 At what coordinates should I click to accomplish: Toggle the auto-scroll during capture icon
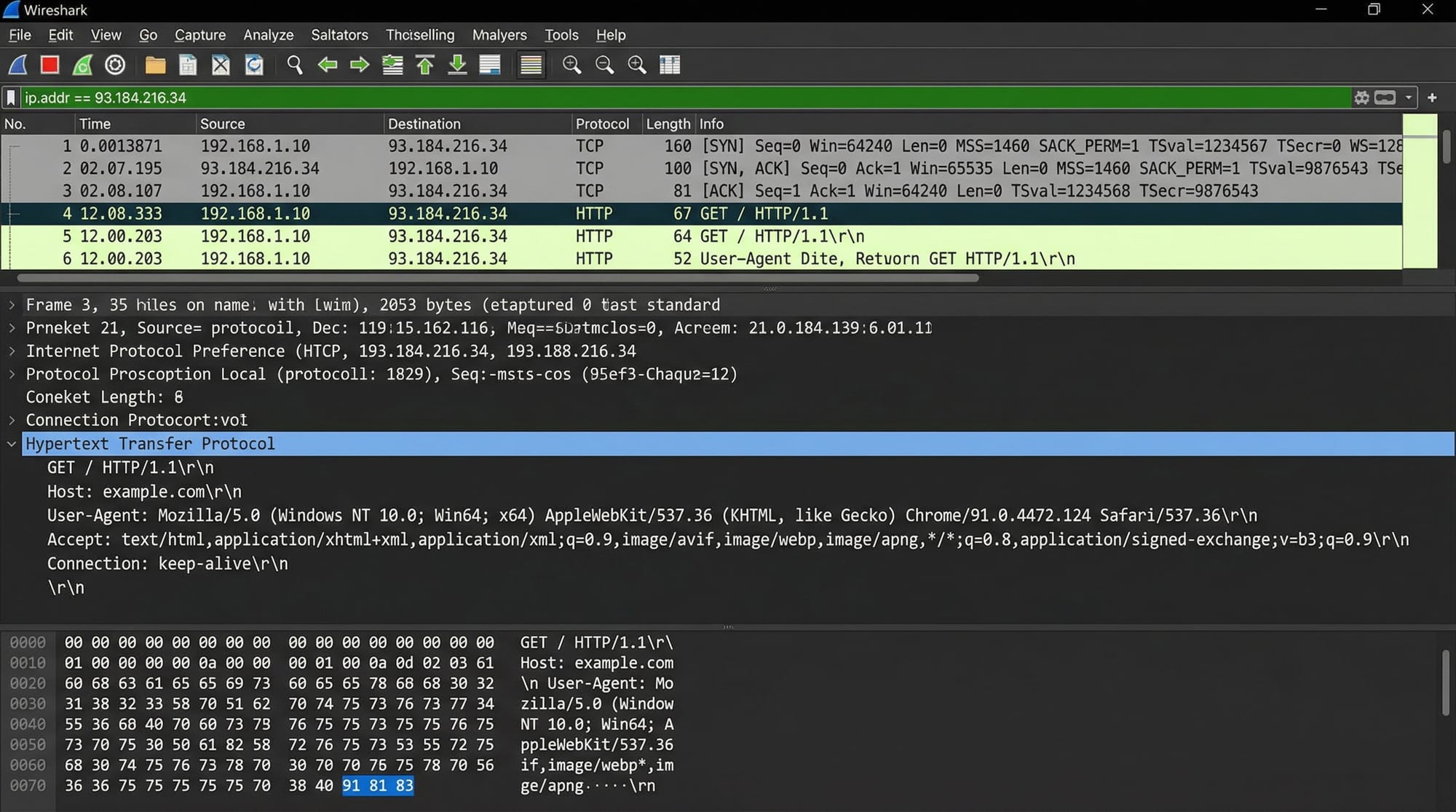click(x=490, y=65)
